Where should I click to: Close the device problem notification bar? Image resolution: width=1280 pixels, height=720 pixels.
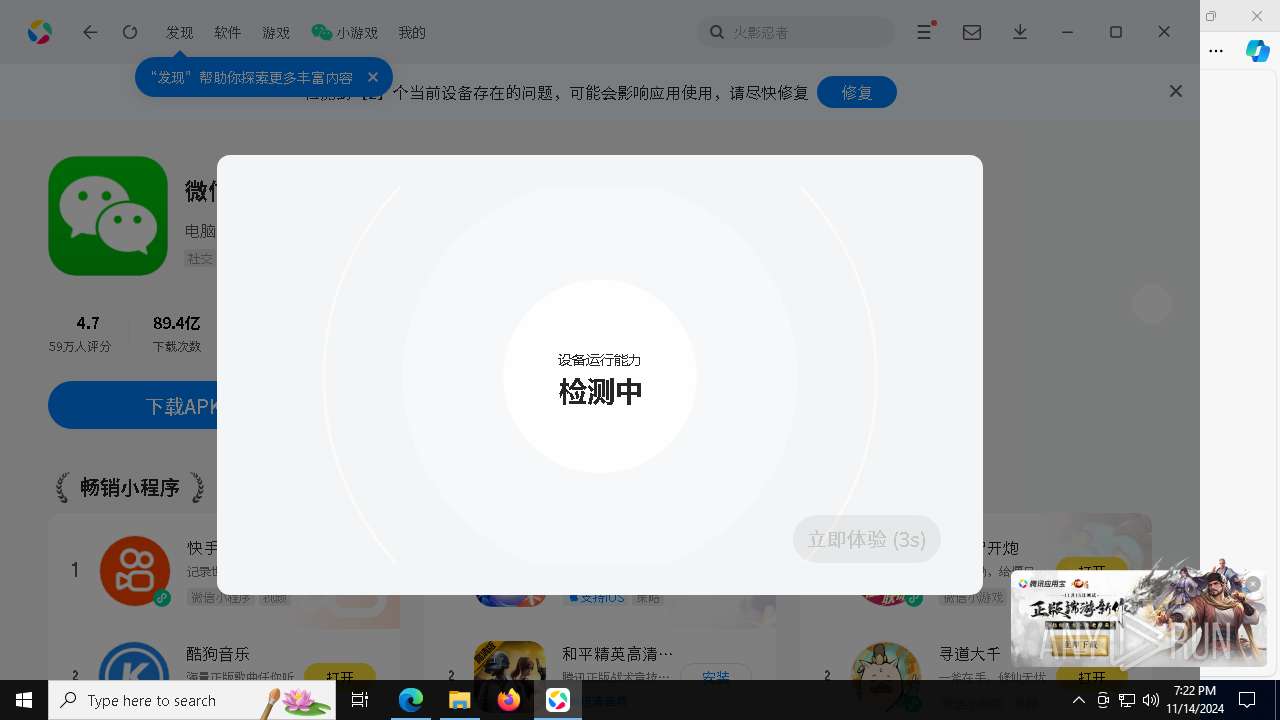click(x=1176, y=91)
